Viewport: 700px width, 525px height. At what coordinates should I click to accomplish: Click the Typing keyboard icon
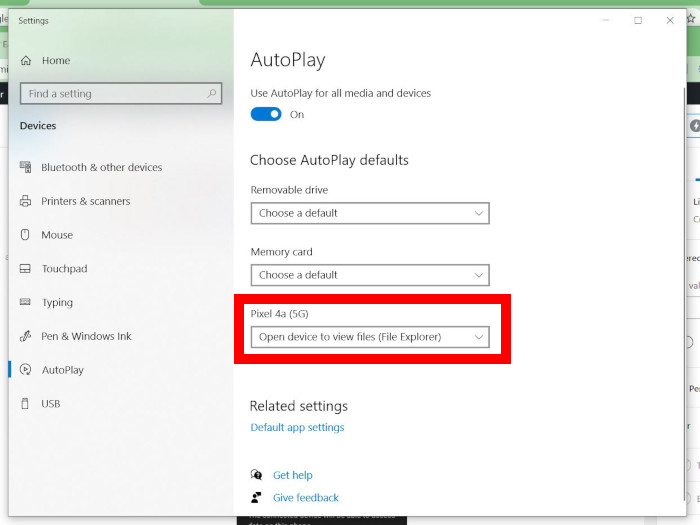[x=25, y=302]
